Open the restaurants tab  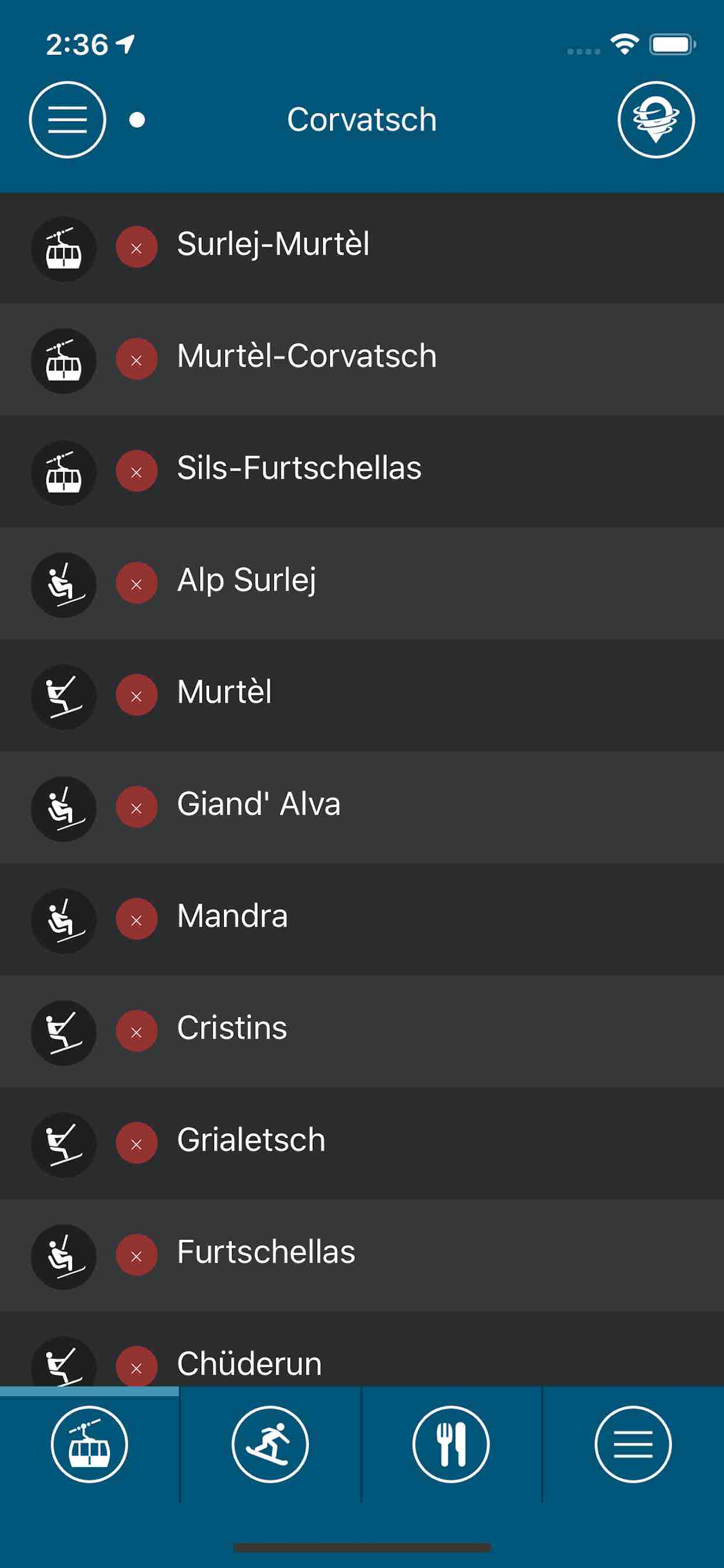pyautogui.click(x=451, y=1444)
